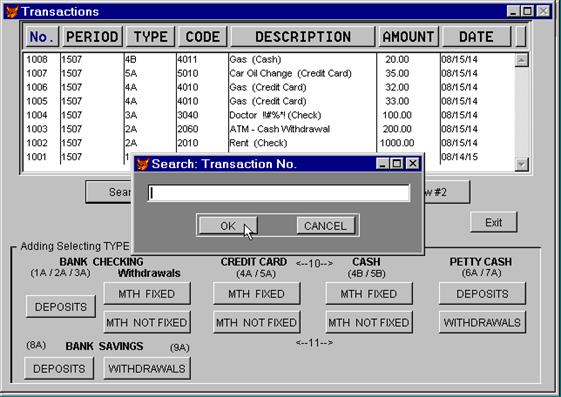Click the 100.00 amount cell
Screen dimensions: 561x397
tap(397, 115)
